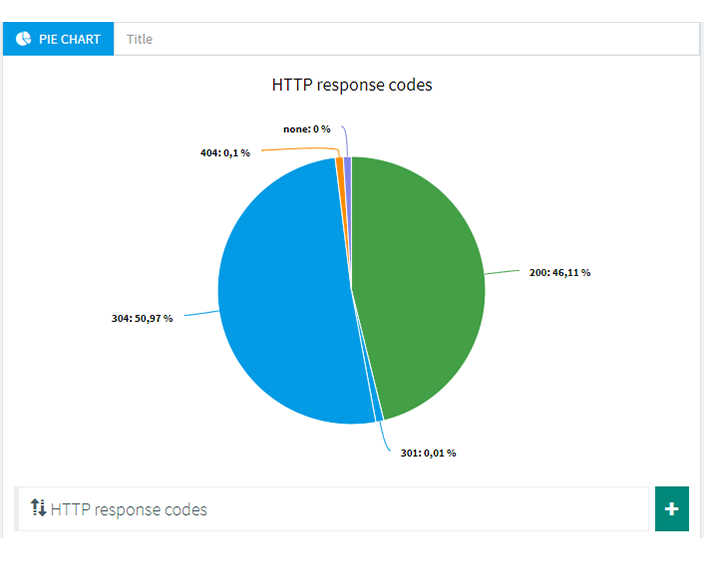Click the green plus add button

(x=672, y=509)
